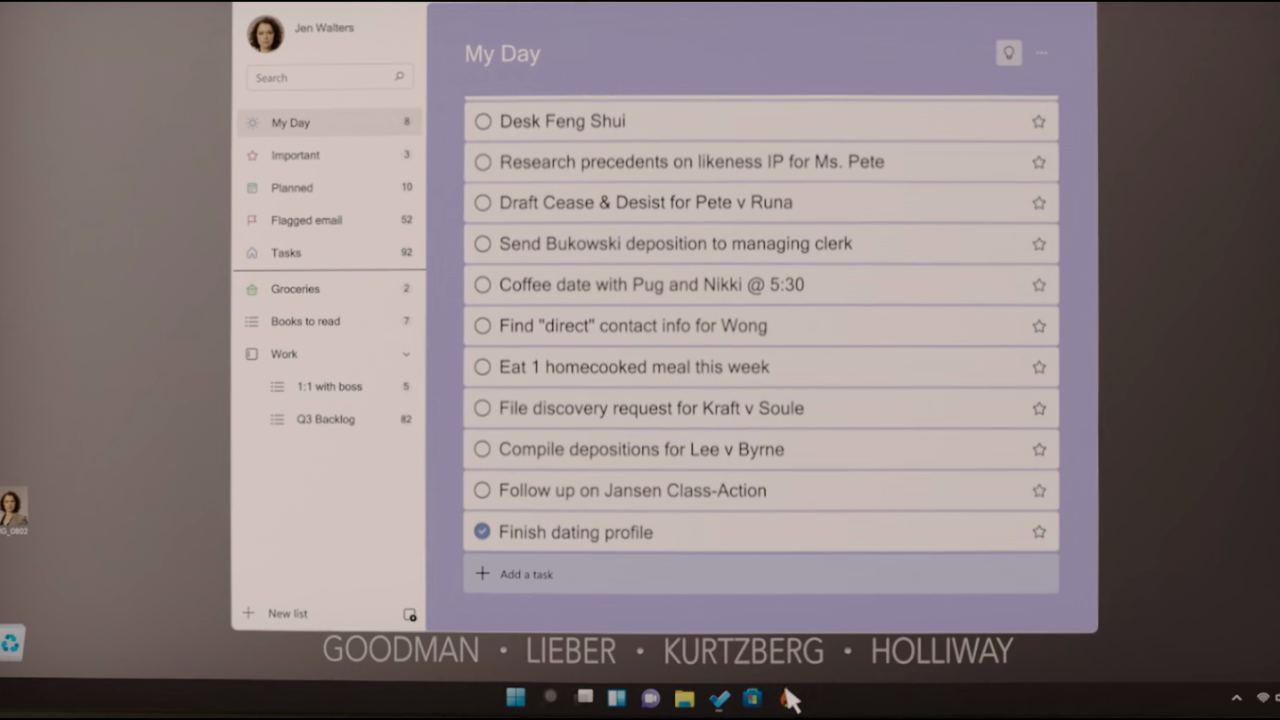The height and width of the screenshot is (720, 1280).
Task: Click the search magnifier icon
Action: click(399, 77)
